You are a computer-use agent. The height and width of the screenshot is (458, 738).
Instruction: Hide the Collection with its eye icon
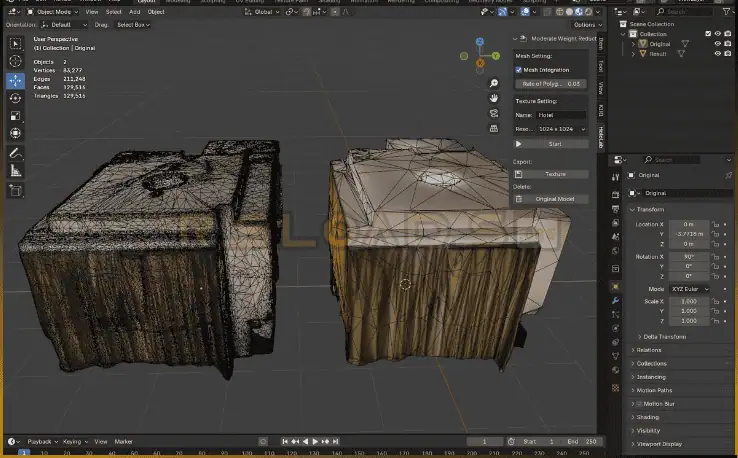[718, 34]
